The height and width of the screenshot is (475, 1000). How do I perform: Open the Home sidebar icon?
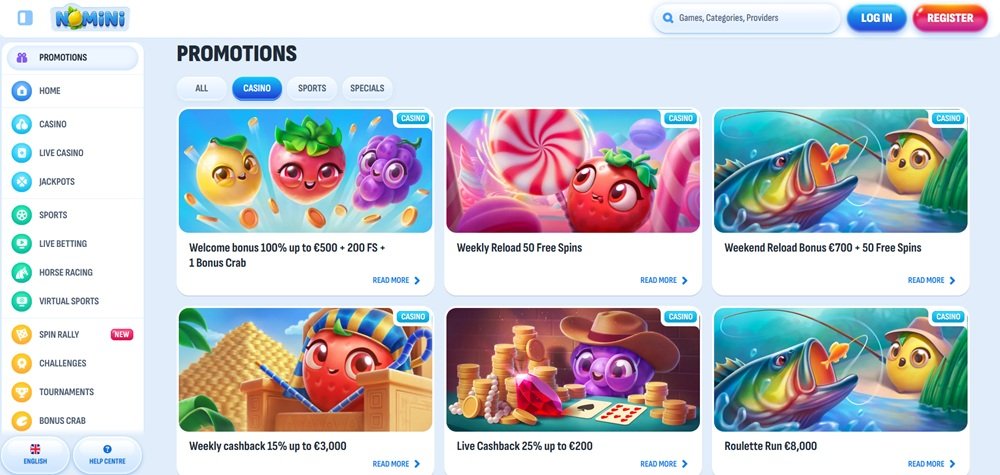22,91
